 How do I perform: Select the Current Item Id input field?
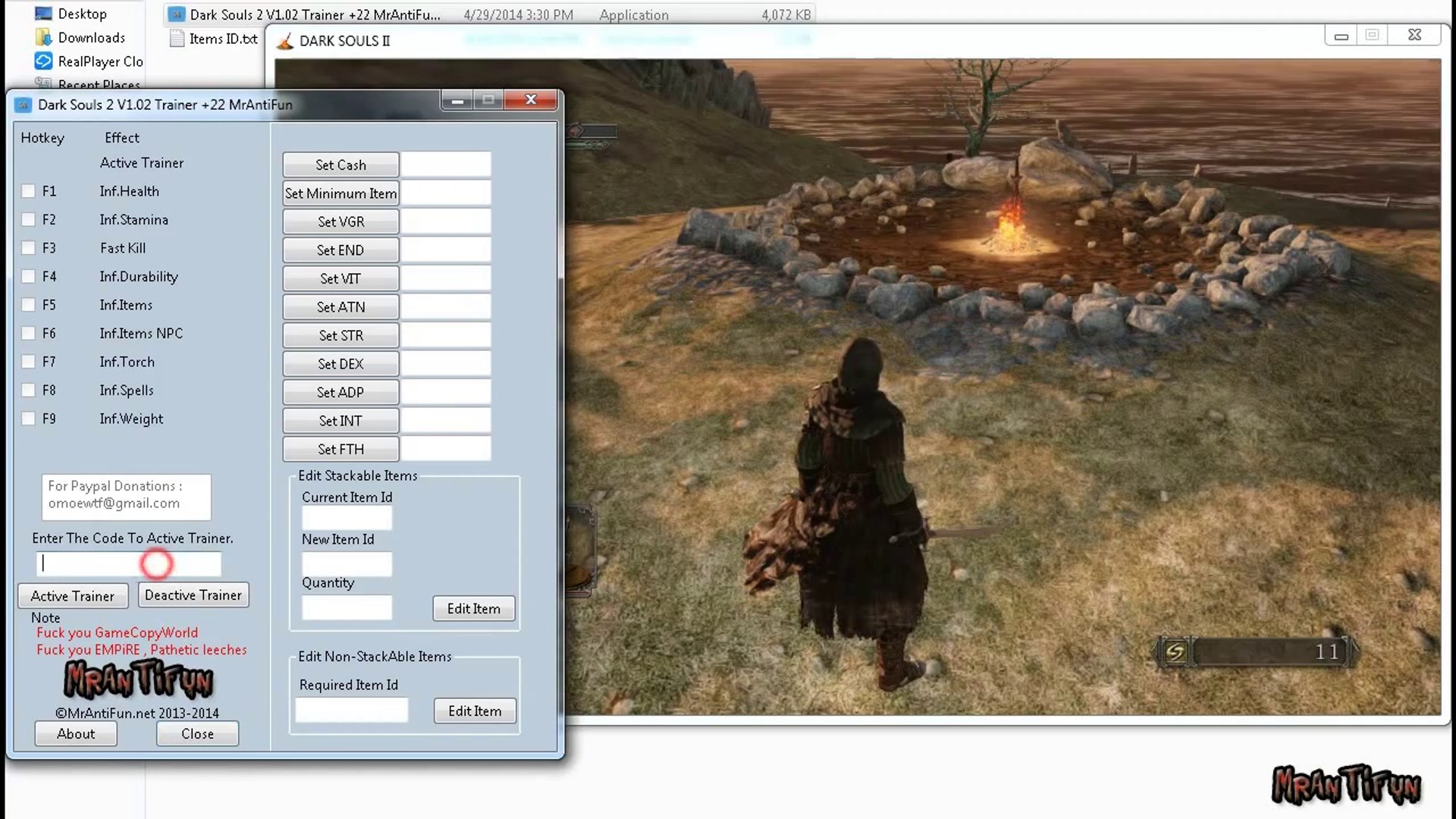coord(347,518)
